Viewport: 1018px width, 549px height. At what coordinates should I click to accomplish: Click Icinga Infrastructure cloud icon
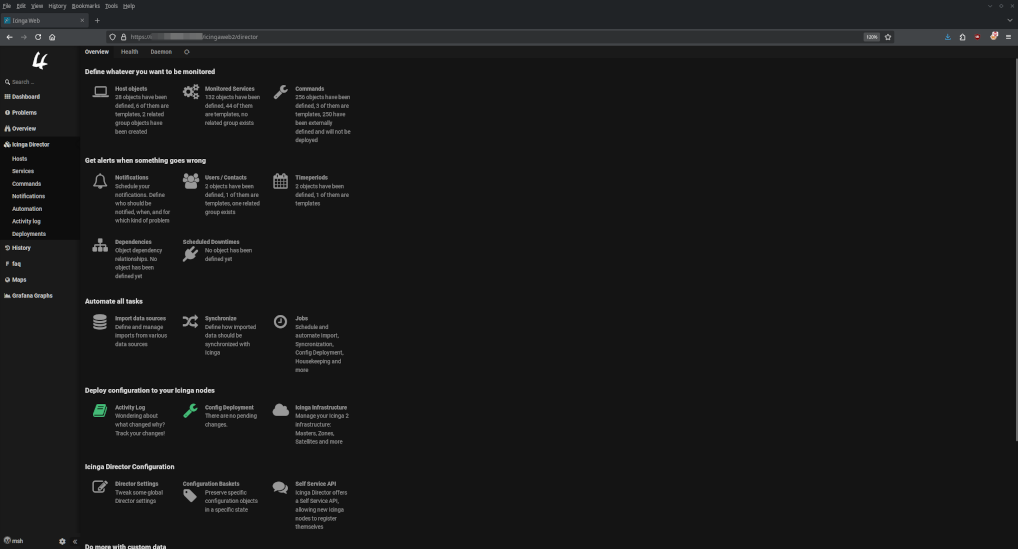(281, 411)
